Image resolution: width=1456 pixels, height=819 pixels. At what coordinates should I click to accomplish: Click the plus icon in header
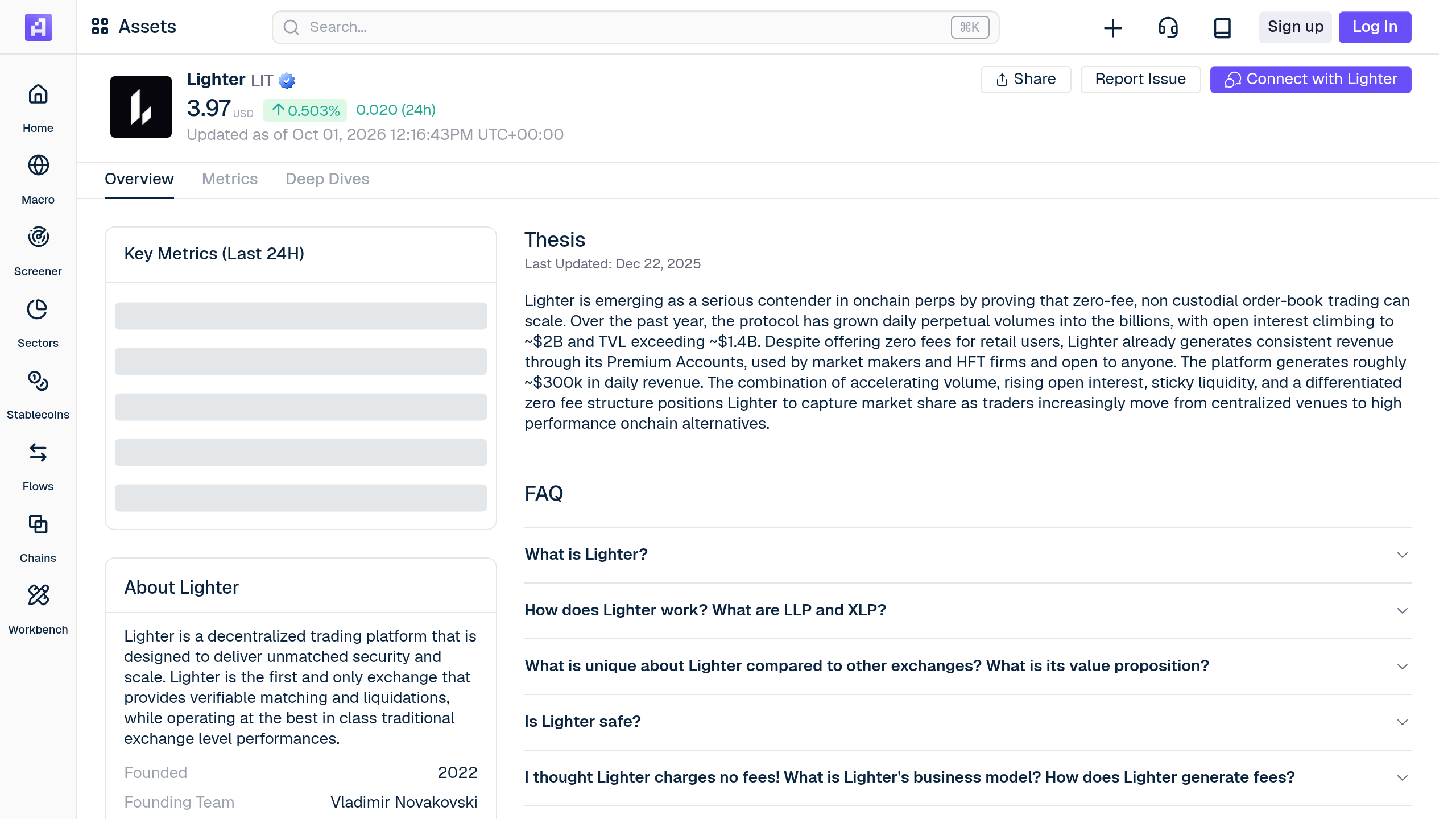point(1113,27)
